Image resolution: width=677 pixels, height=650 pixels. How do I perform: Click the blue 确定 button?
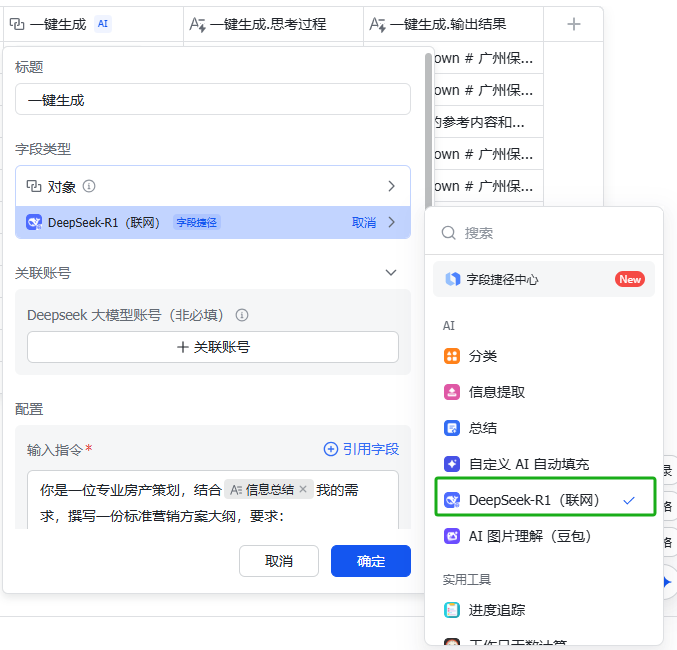(371, 561)
